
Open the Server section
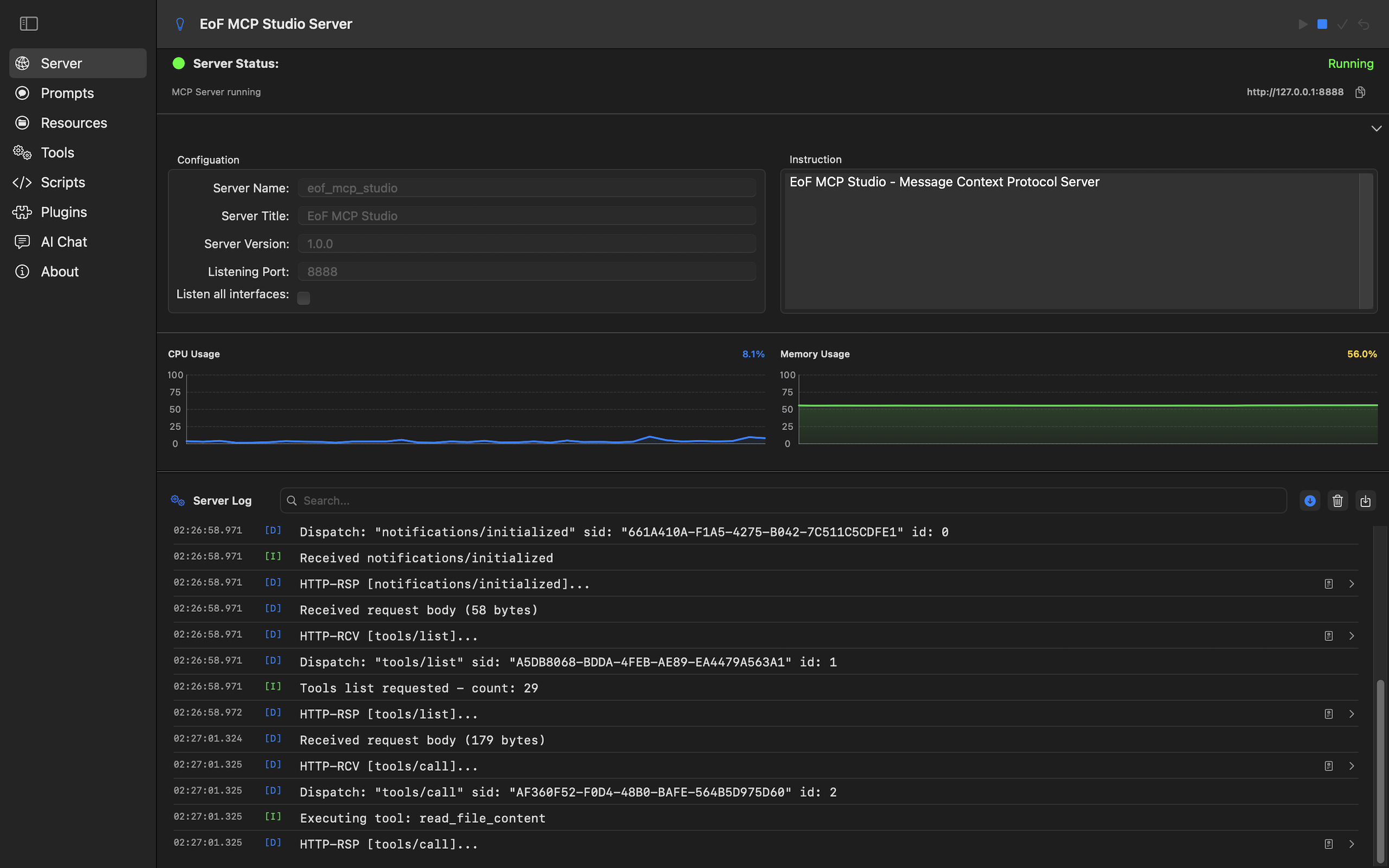click(x=78, y=63)
